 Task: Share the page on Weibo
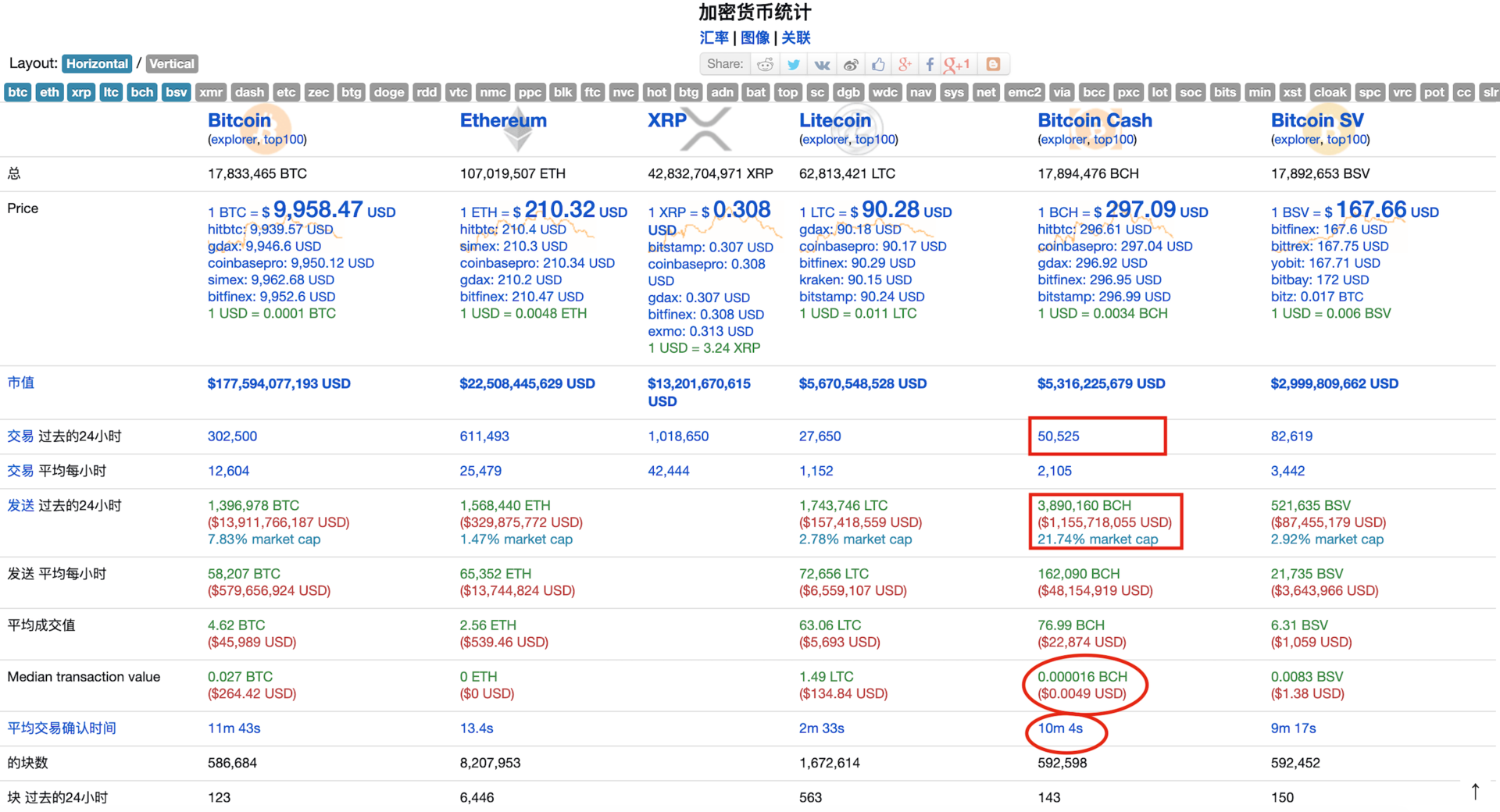pos(850,65)
